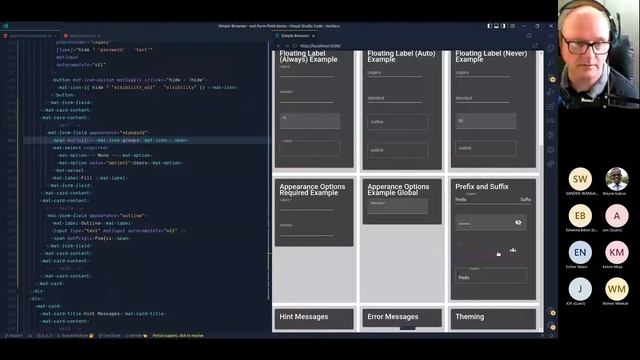Open accounts icon near bottom of activity bar
The image size is (640, 360).
pos(552,313)
